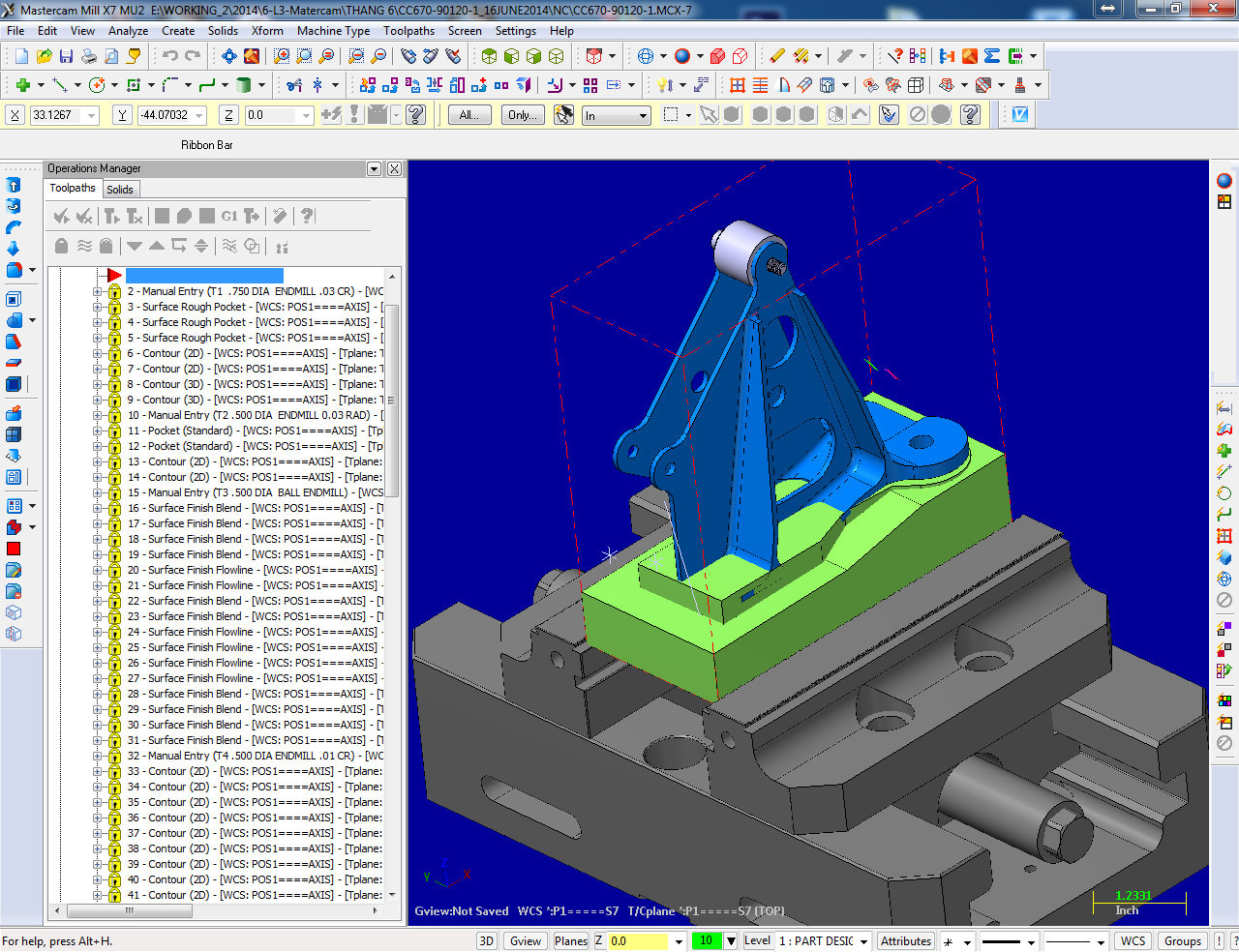
Task: Toggle the lock on operation 6 Contour
Action: (114, 354)
